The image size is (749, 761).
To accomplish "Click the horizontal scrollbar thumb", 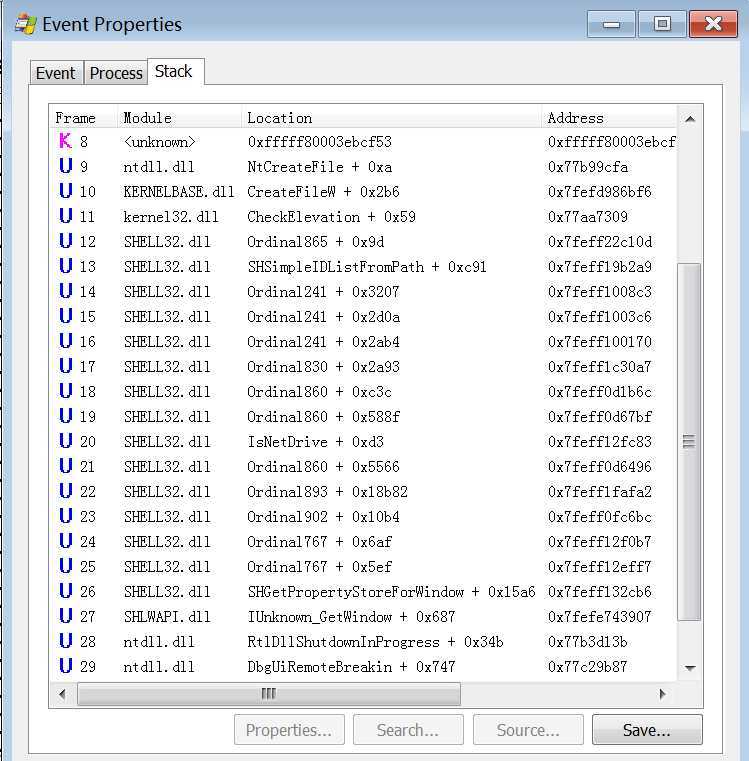I will coord(269,694).
